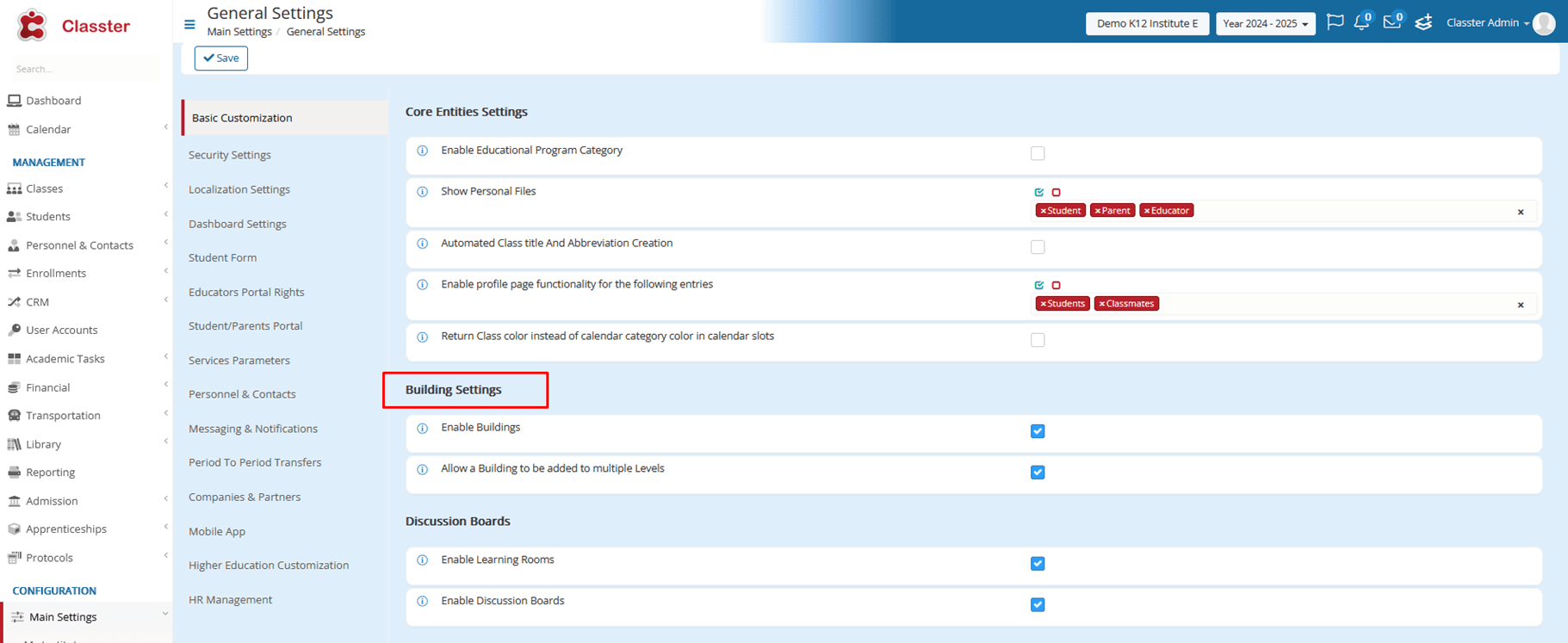Click the Admission sidebar icon
Image resolution: width=1568 pixels, height=643 pixels.
coord(14,501)
